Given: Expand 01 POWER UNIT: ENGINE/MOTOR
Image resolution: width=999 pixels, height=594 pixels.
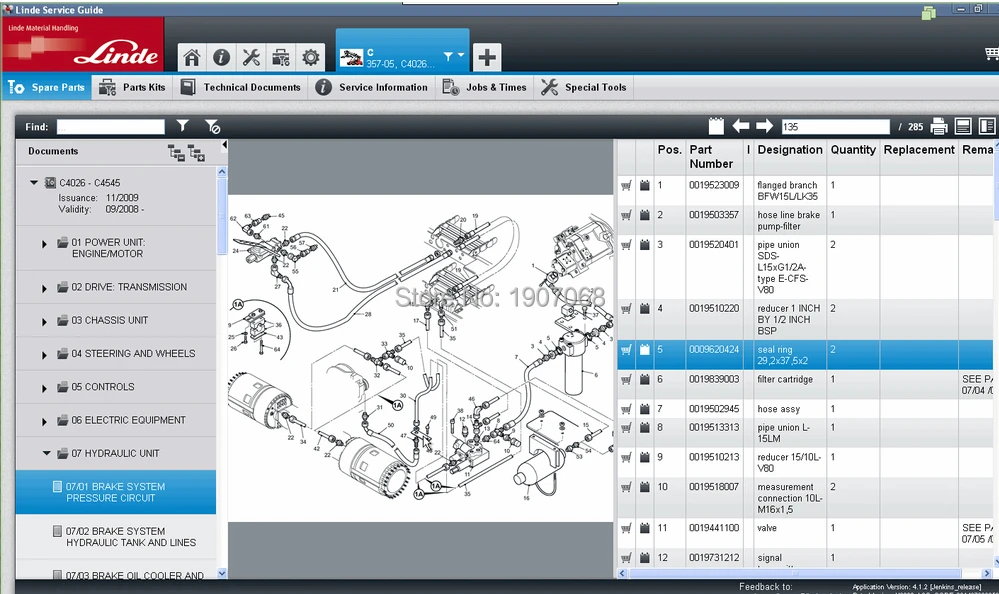Looking at the screenshot, I should pyautogui.click(x=44, y=243).
